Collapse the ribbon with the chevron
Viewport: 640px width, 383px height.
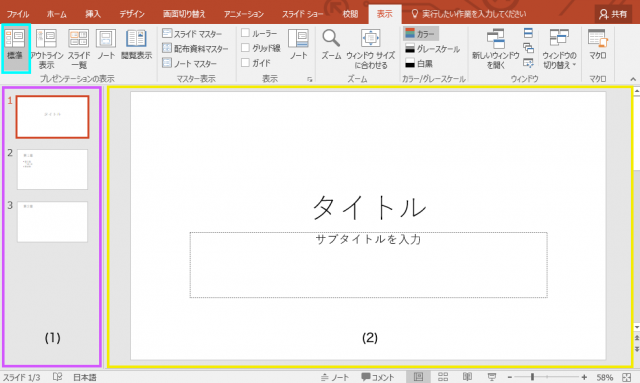click(633, 79)
